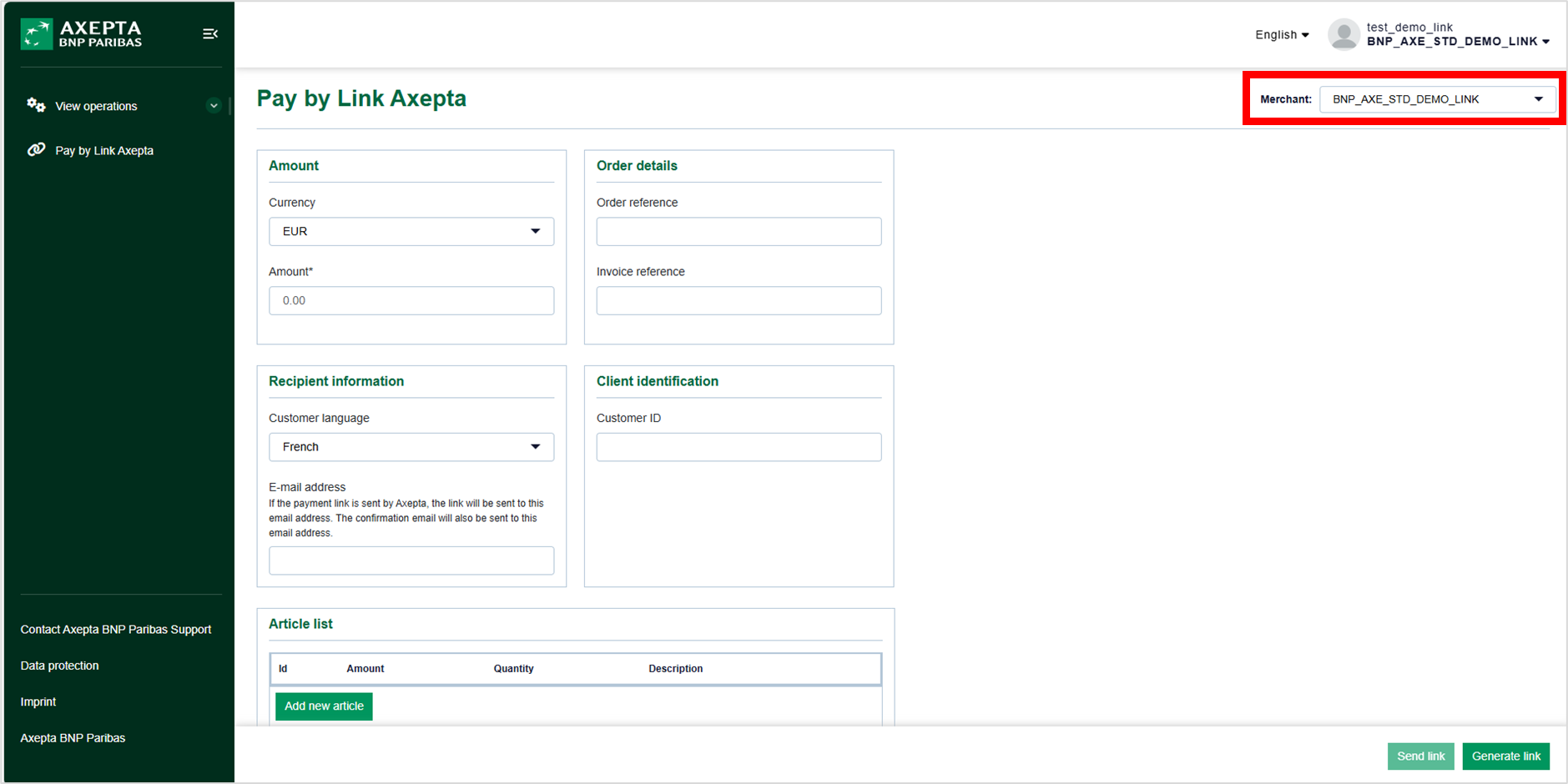This screenshot has height=784, width=1568.
Task: Click the Add new article button
Action: pyautogui.click(x=324, y=706)
